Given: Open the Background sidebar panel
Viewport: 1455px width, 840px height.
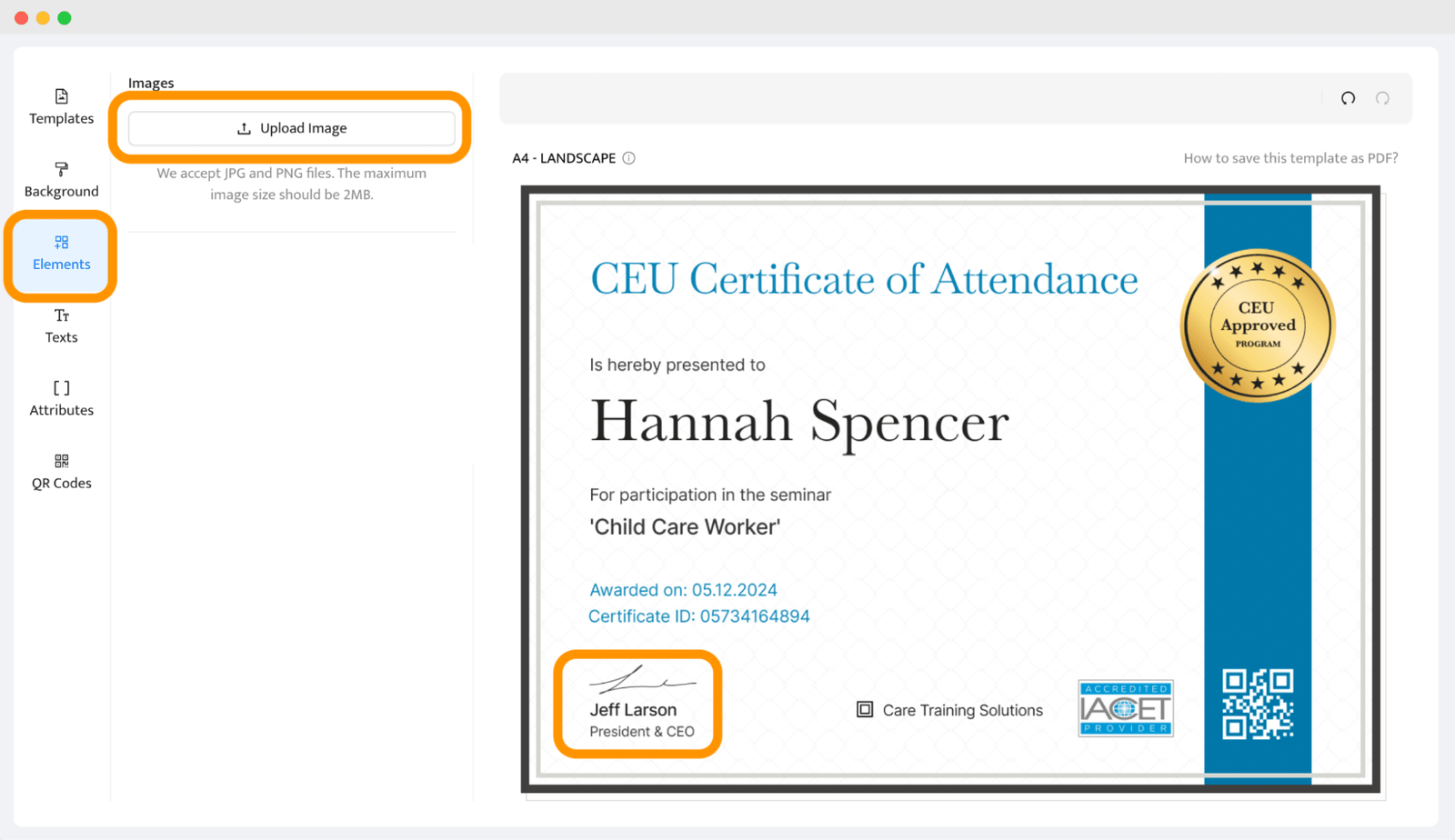Looking at the screenshot, I should click(x=61, y=180).
